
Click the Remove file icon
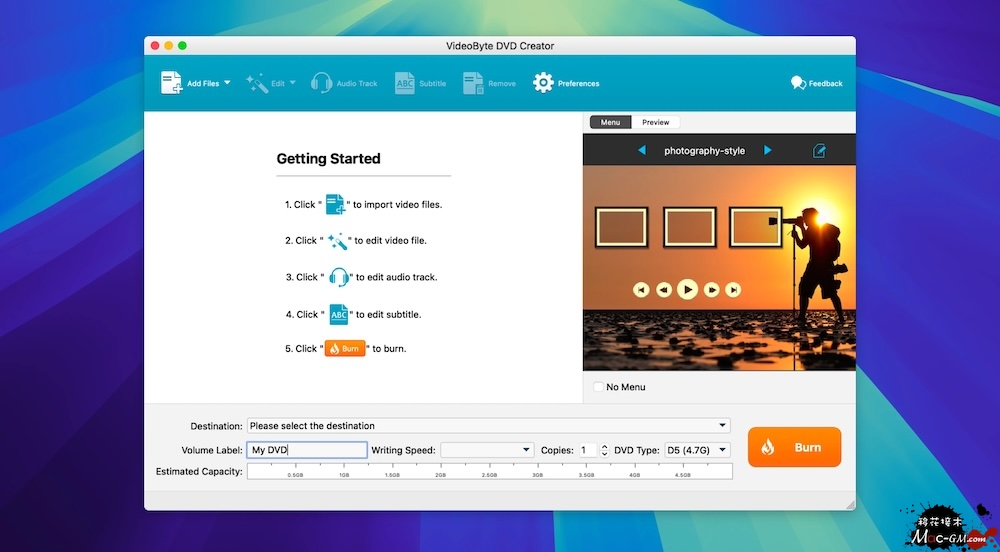[473, 83]
